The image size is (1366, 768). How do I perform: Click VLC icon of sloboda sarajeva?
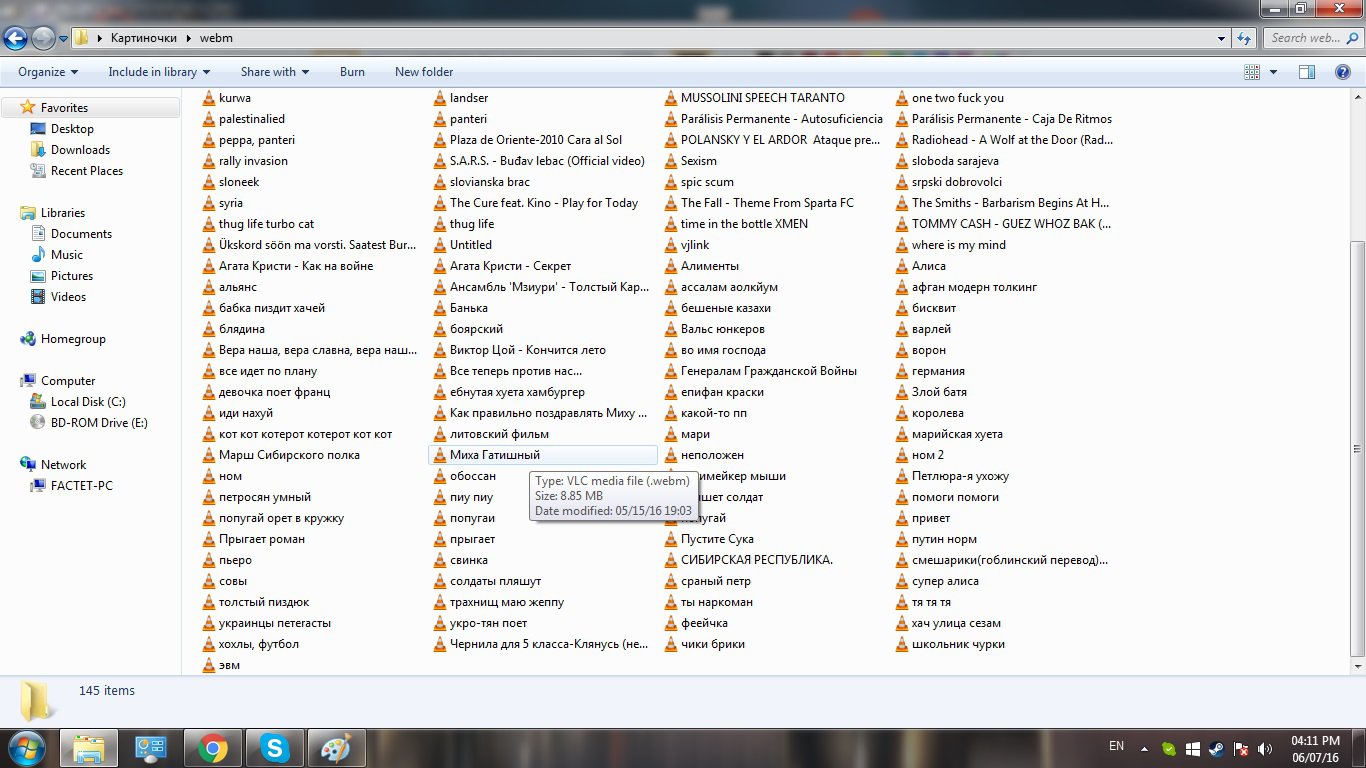point(901,161)
